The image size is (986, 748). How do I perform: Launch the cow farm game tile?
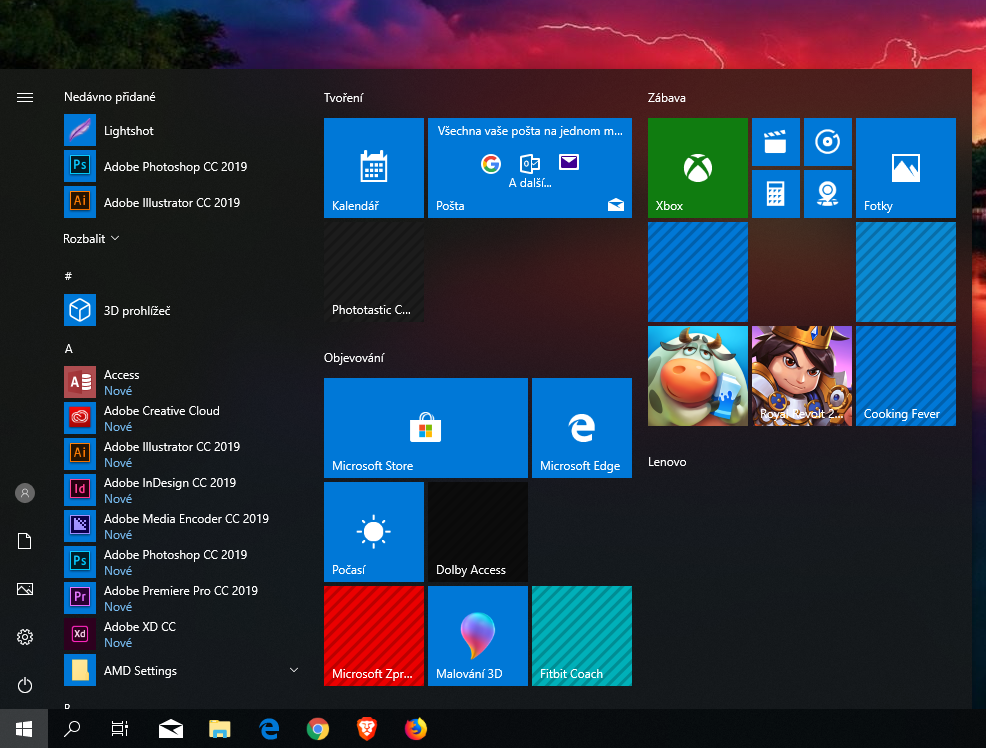[697, 376]
